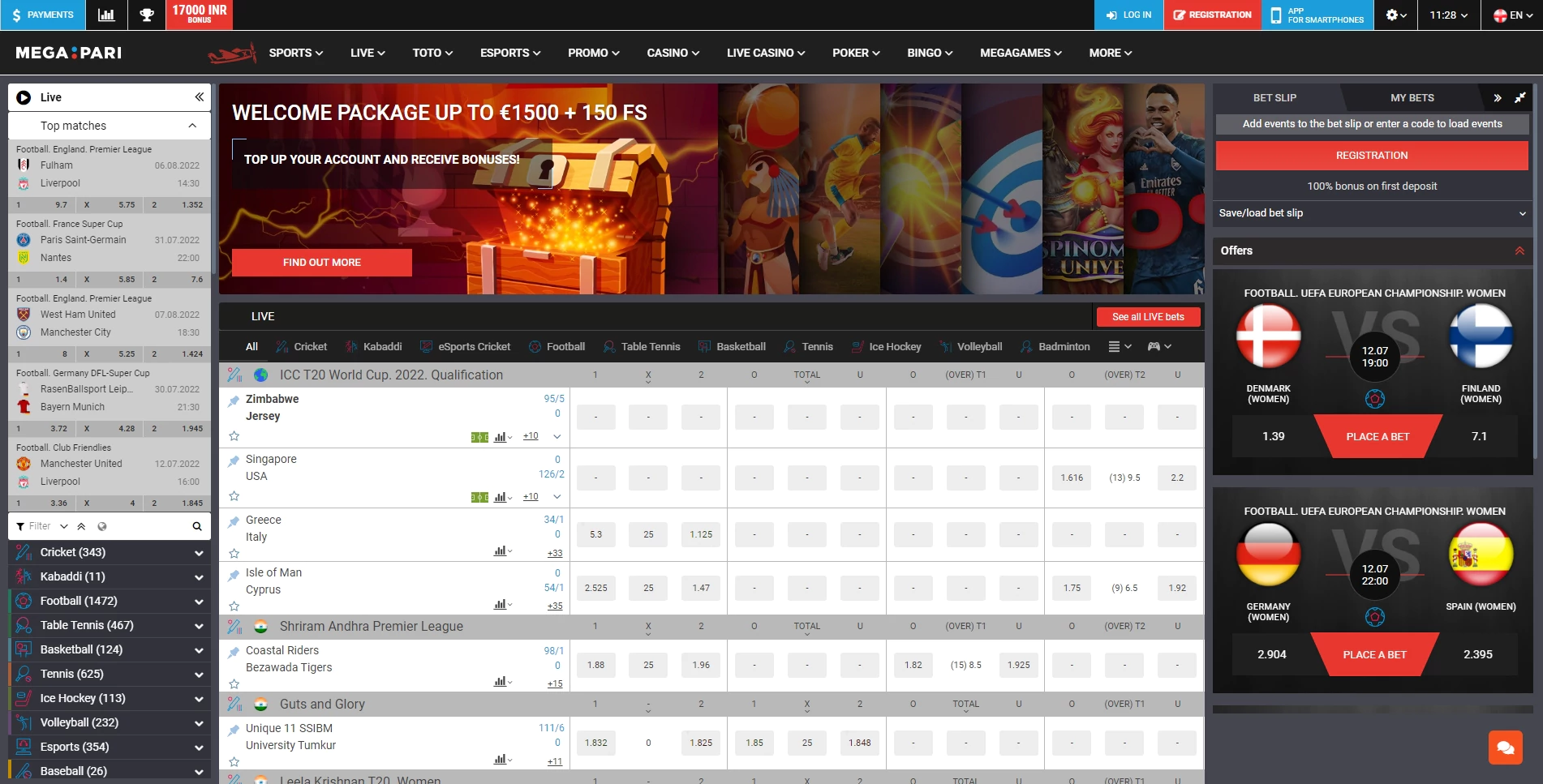1543x784 pixels.
Task: Place a bet on Denmark vs Finland
Action: point(1378,436)
